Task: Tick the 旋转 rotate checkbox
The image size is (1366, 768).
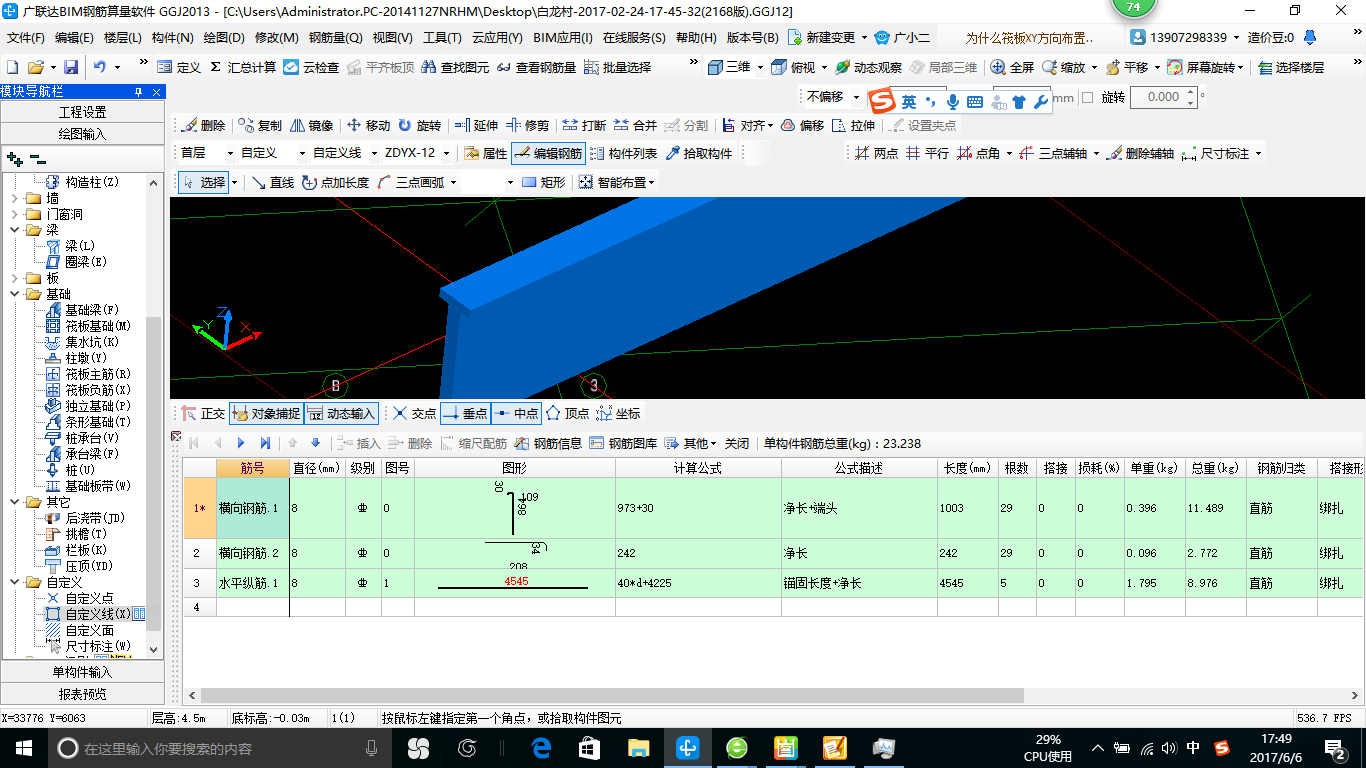Action: point(1088,98)
